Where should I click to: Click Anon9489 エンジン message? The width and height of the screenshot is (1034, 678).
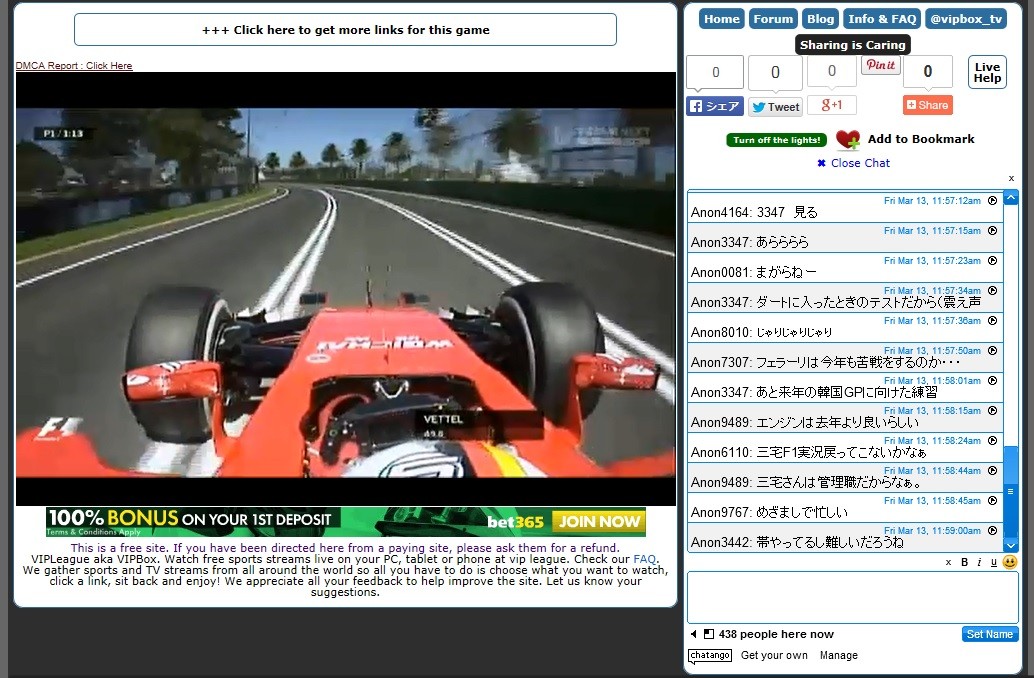pyautogui.click(x=845, y=418)
